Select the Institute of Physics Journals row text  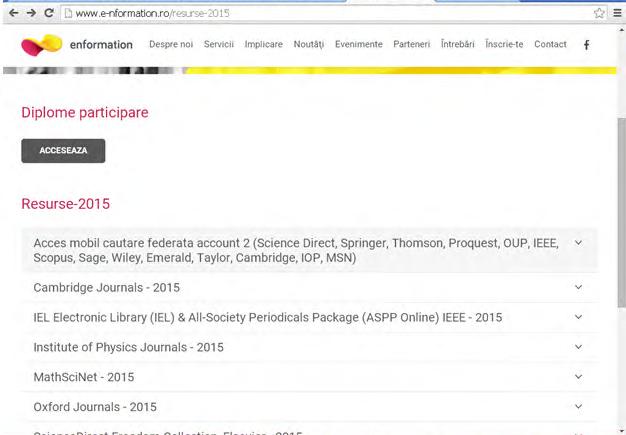pos(128,347)
